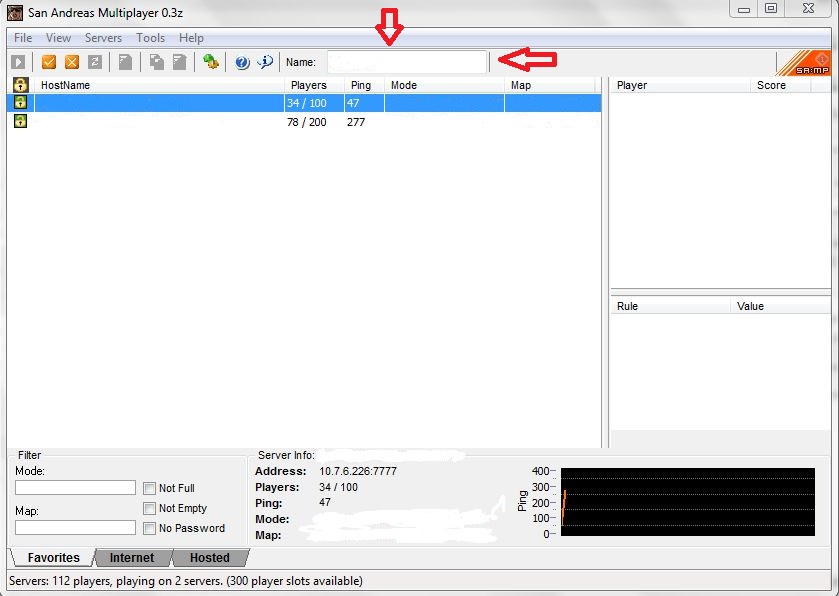Click the Map filter text field

click(x=75, y=528)
